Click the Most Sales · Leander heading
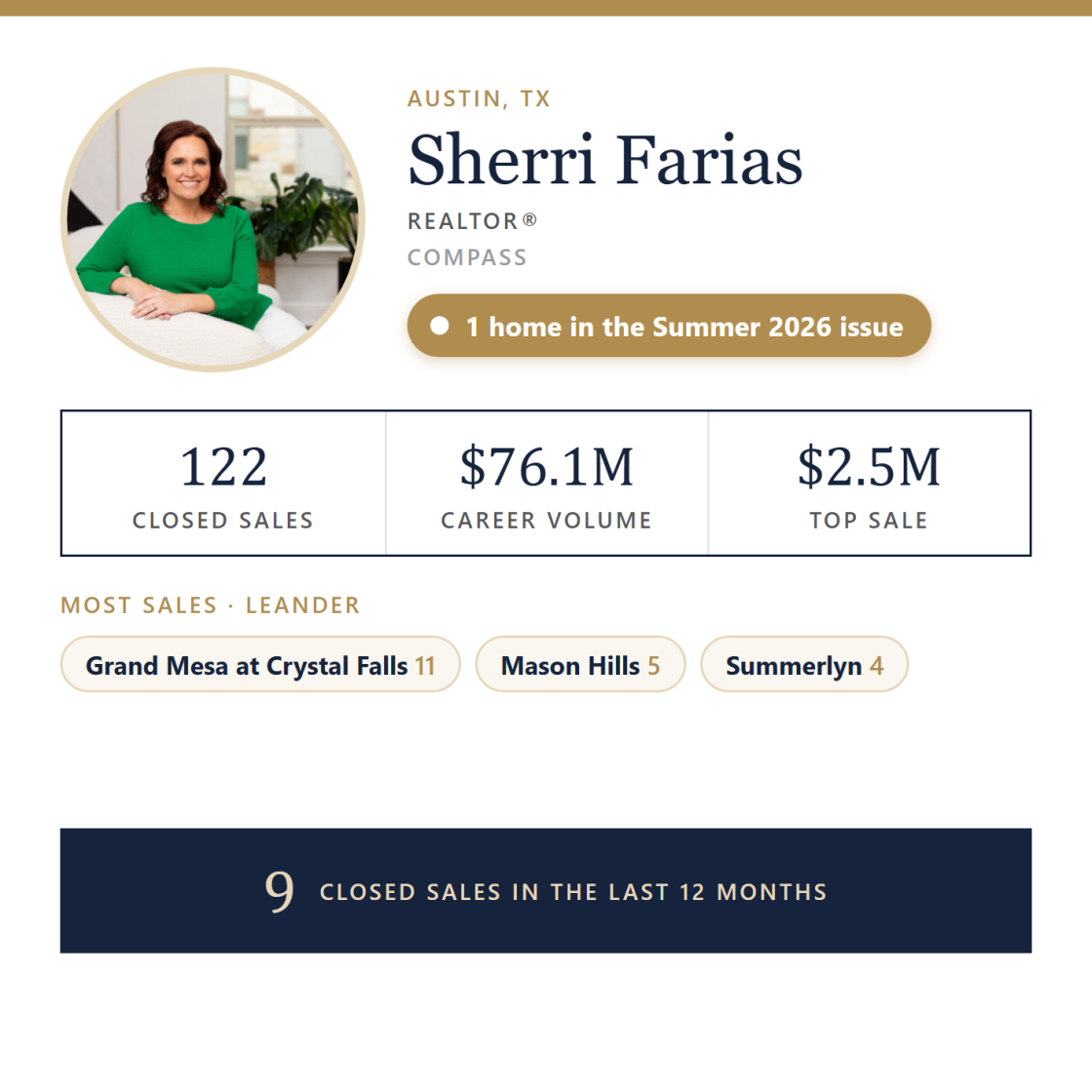1092x1092 pixels. click(x=211, y=605)
